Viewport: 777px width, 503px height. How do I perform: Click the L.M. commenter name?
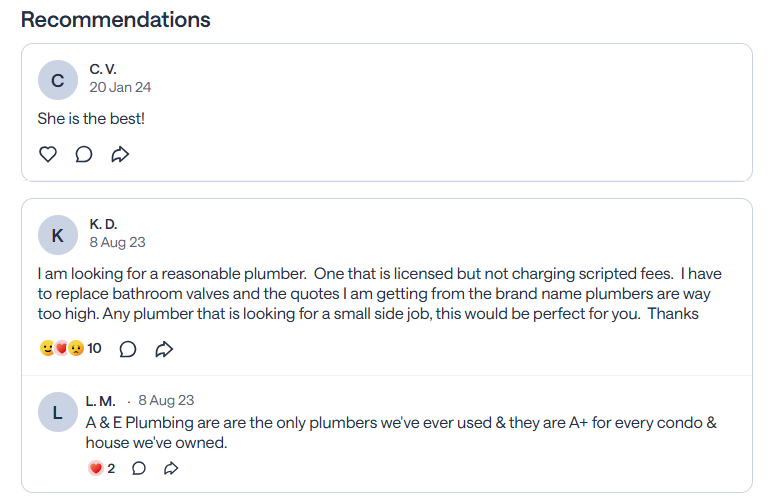click(x=101, y=401)
